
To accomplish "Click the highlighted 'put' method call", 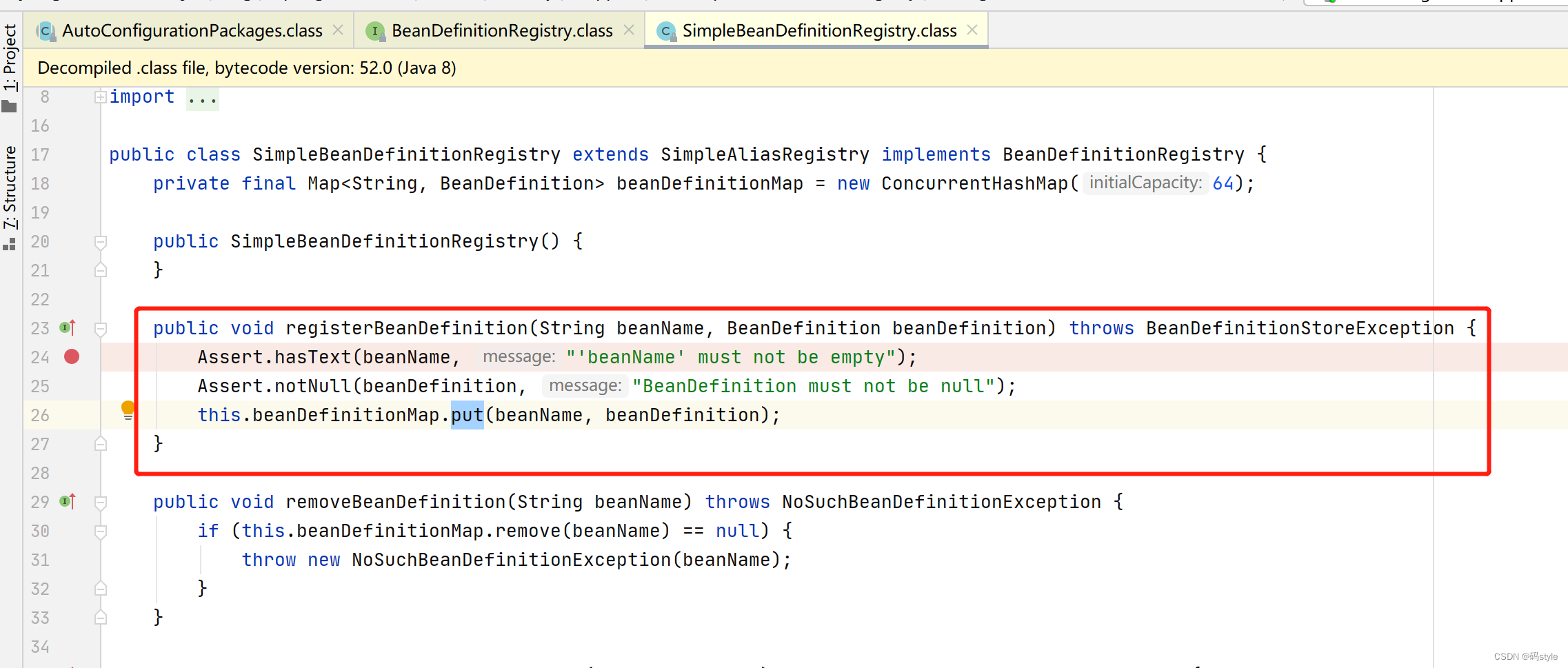I will (x=468, y=415).
